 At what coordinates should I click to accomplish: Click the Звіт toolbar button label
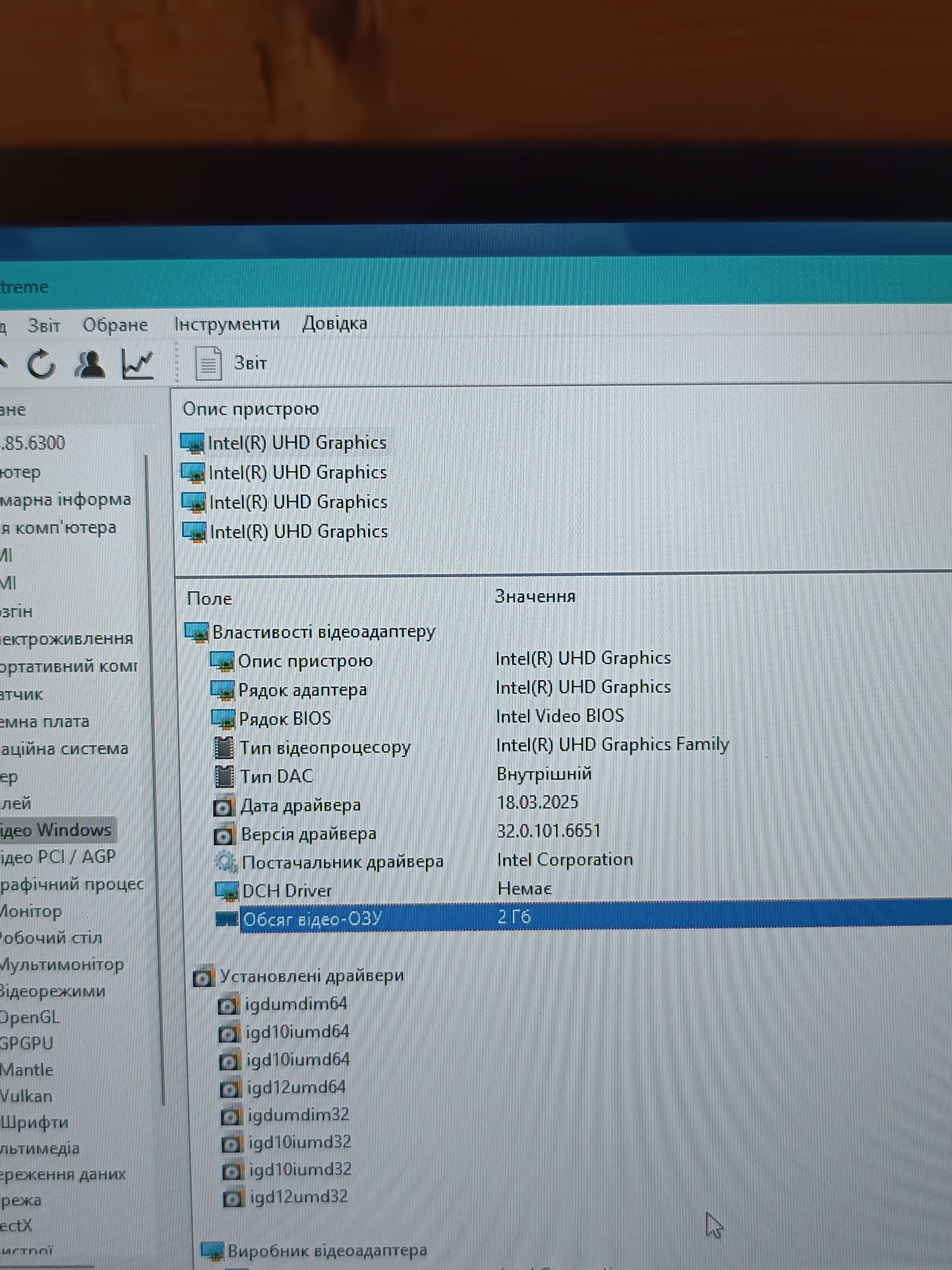[x=250, y=363]
